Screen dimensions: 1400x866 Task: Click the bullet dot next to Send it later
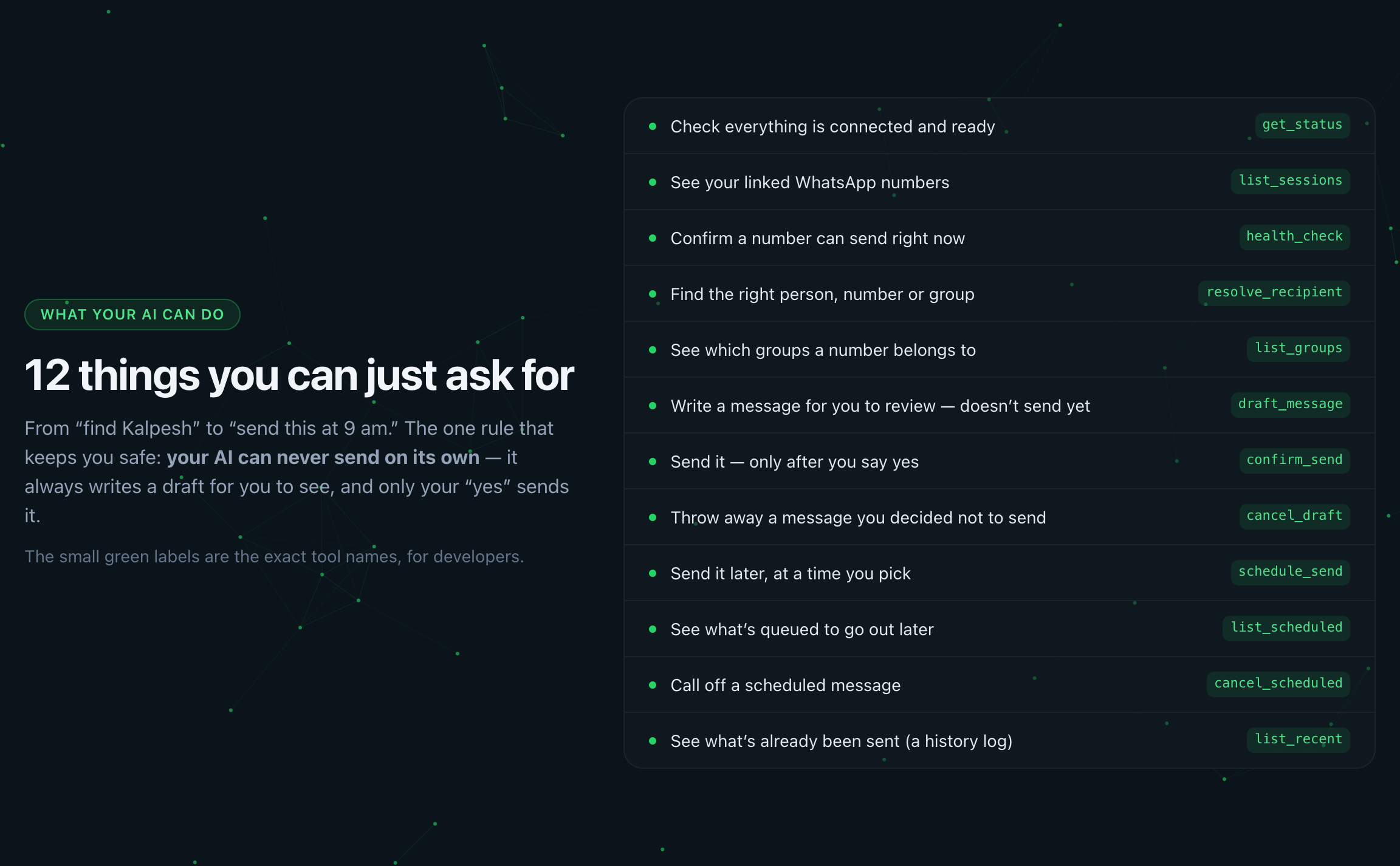pyautogui.click(x=653, y=573)
